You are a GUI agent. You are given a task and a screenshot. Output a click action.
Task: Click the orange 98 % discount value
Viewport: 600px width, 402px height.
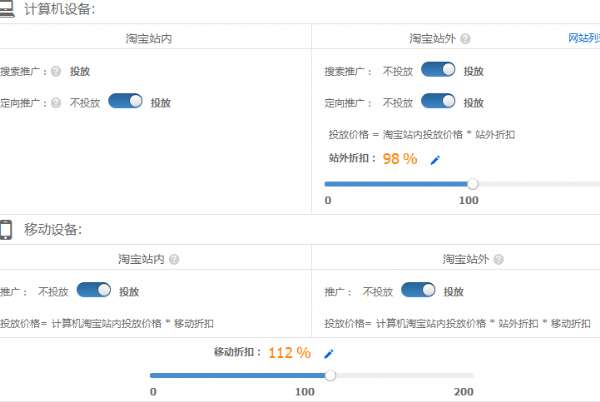399,159
